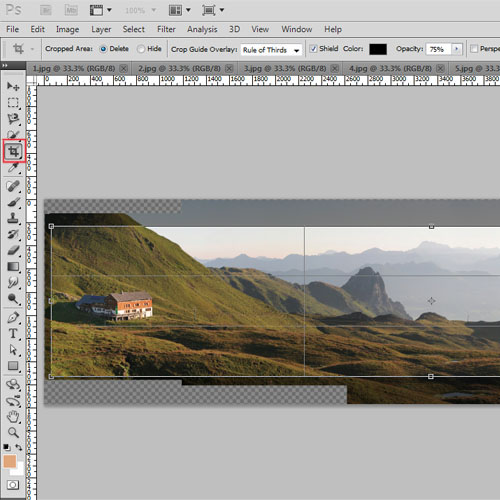Launch Bridge from application bar
The image size is (500, 500).
pyautogui.click(x=45, y=10)
